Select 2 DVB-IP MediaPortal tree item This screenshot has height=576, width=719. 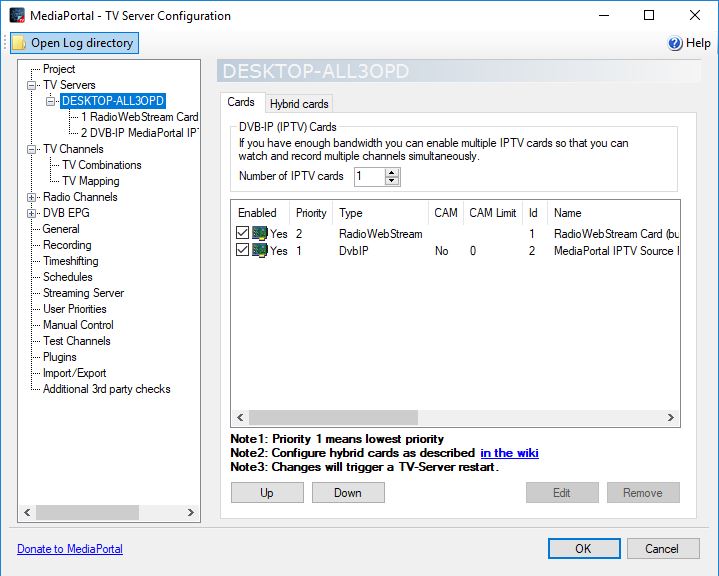[x=139, y=133]
